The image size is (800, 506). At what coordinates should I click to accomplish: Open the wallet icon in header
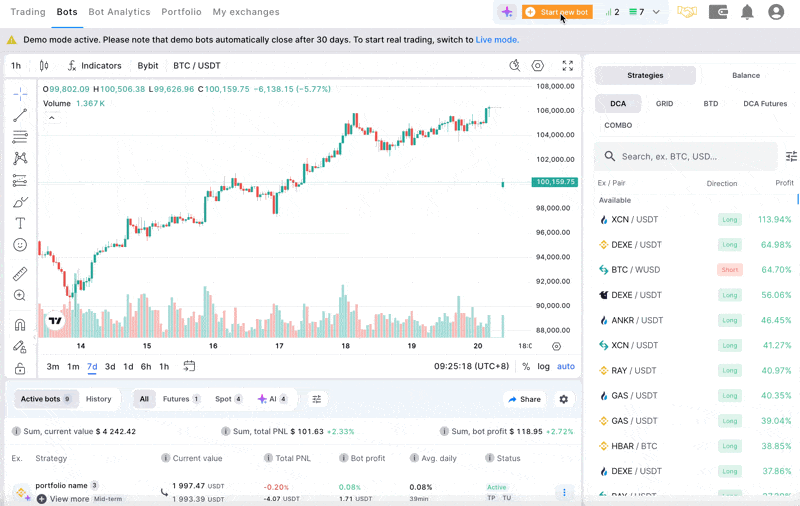[718, 12]
